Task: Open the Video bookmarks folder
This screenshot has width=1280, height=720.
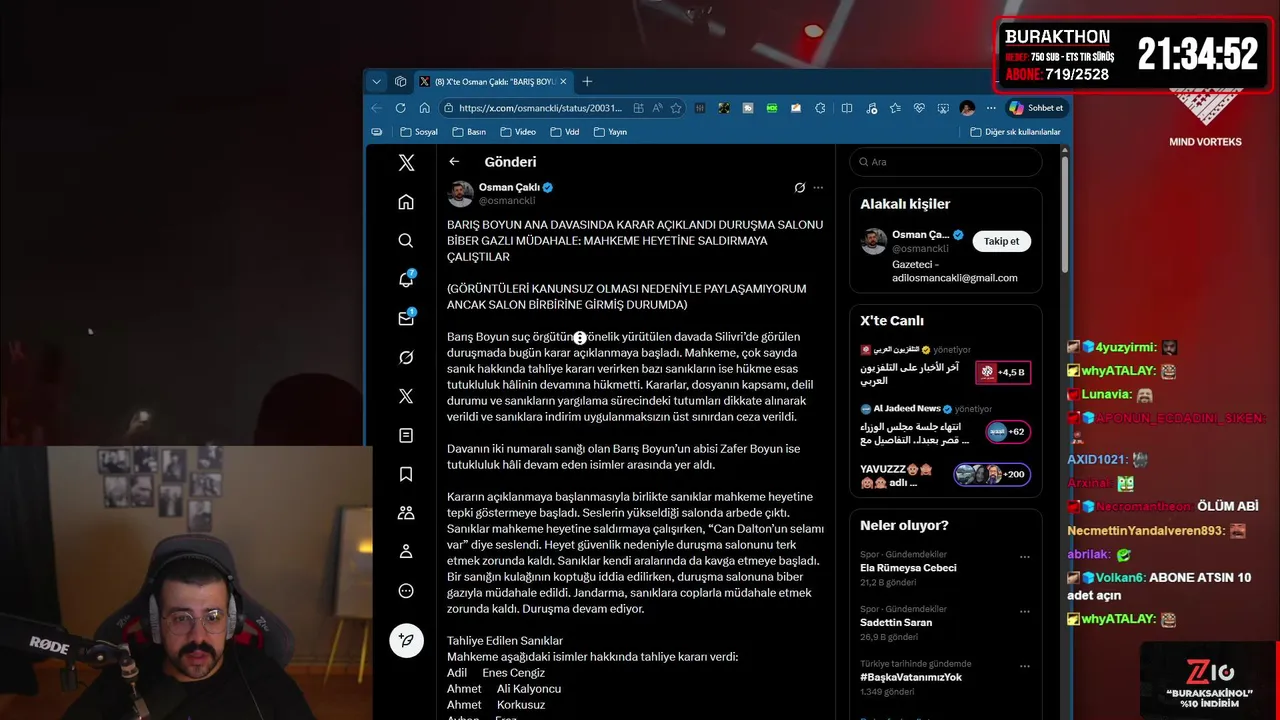Action: point(519,132)
